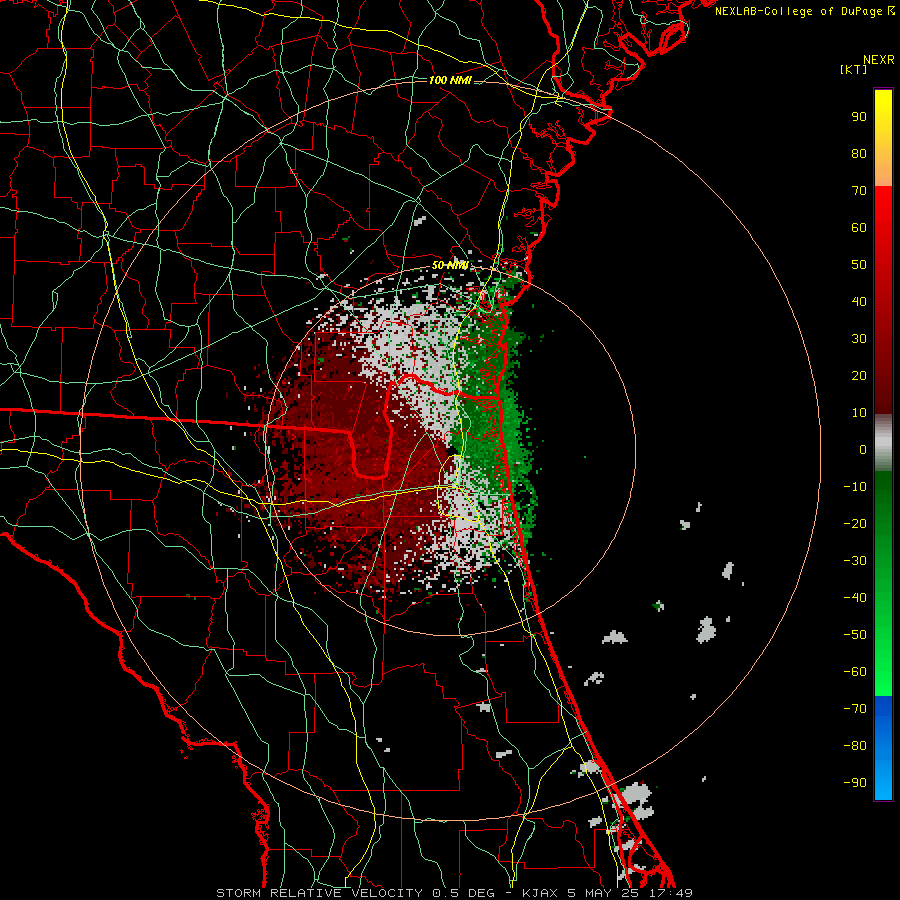Click the 20 value on velocity scale
Image resolution: width=900 pixels, height=900 pixels.
coord(859,375)
